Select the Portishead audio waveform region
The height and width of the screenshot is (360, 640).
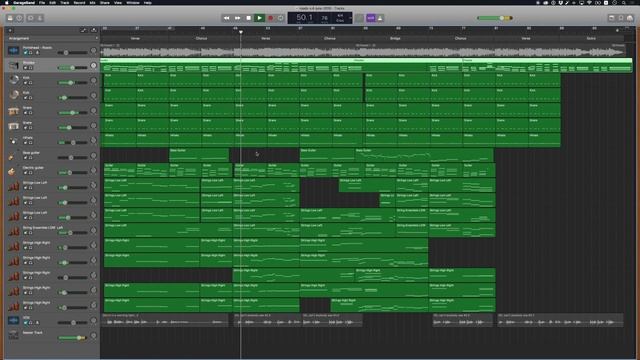coord(362,51)
